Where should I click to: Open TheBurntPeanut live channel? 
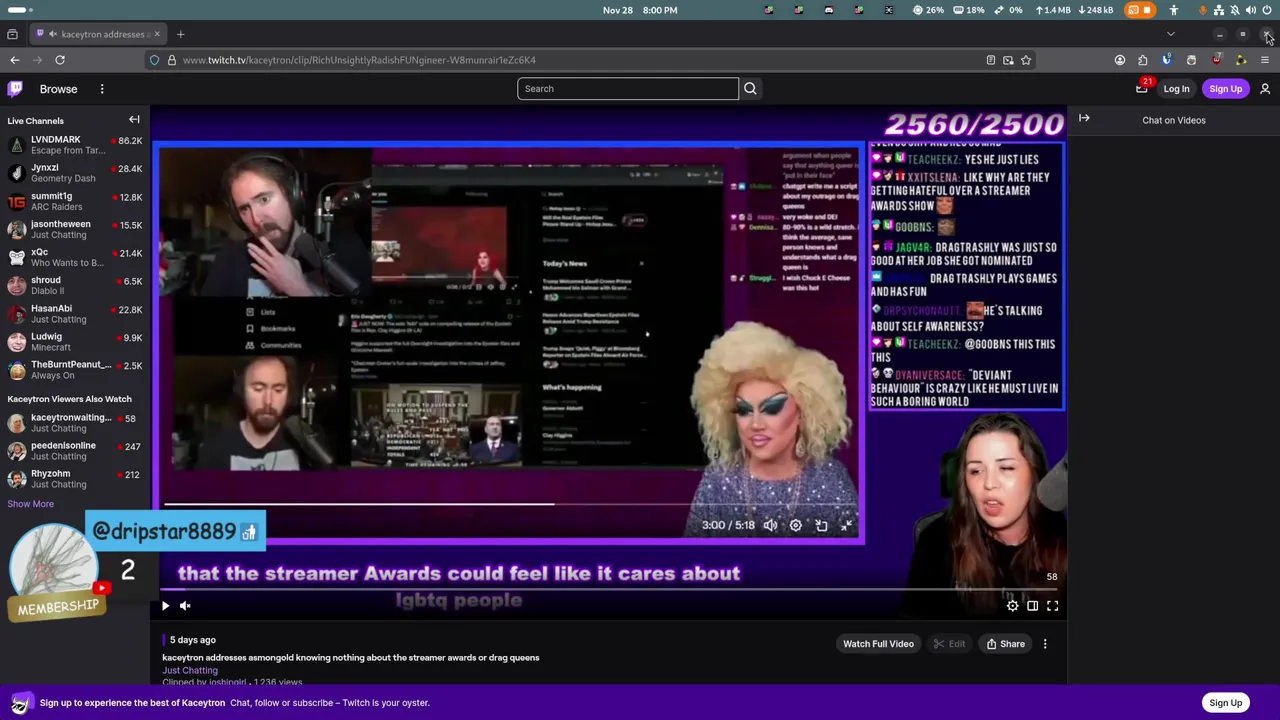75,370
